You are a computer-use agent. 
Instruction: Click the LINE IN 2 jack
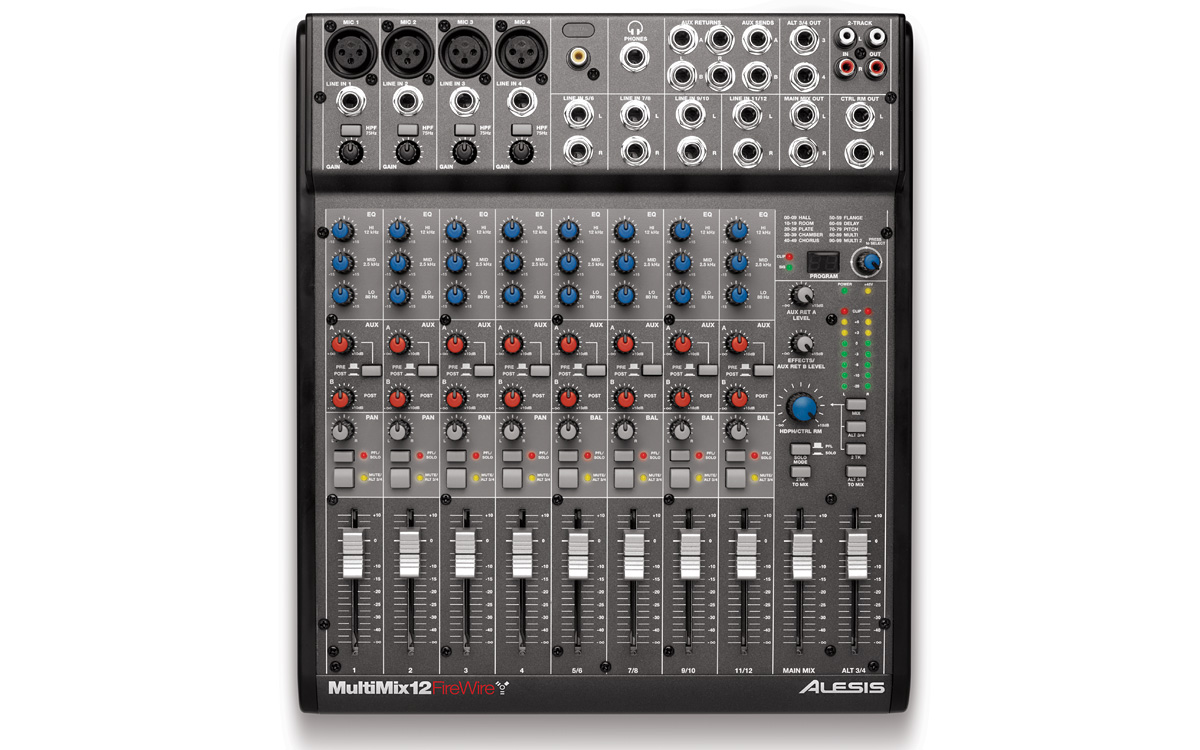tap(407, 101)
